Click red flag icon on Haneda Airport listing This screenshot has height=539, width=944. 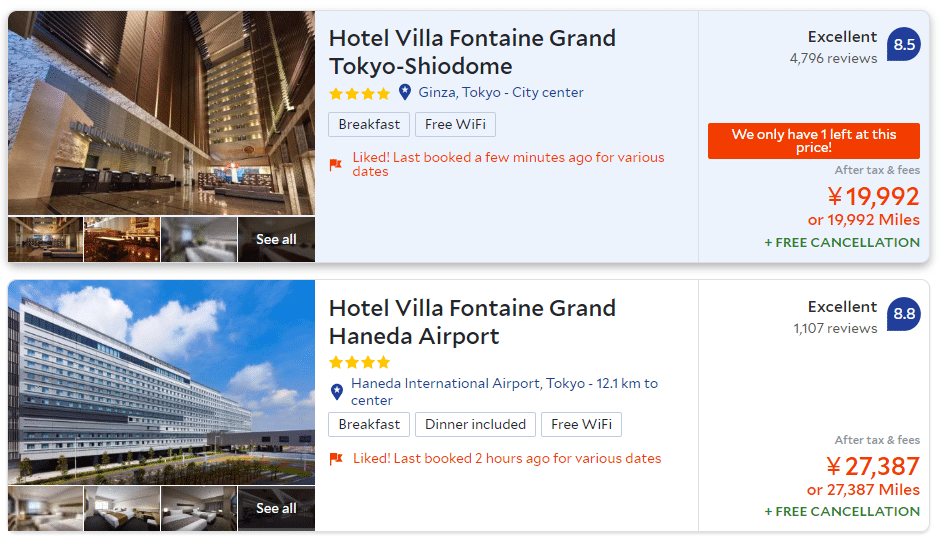tap(336, 459)
